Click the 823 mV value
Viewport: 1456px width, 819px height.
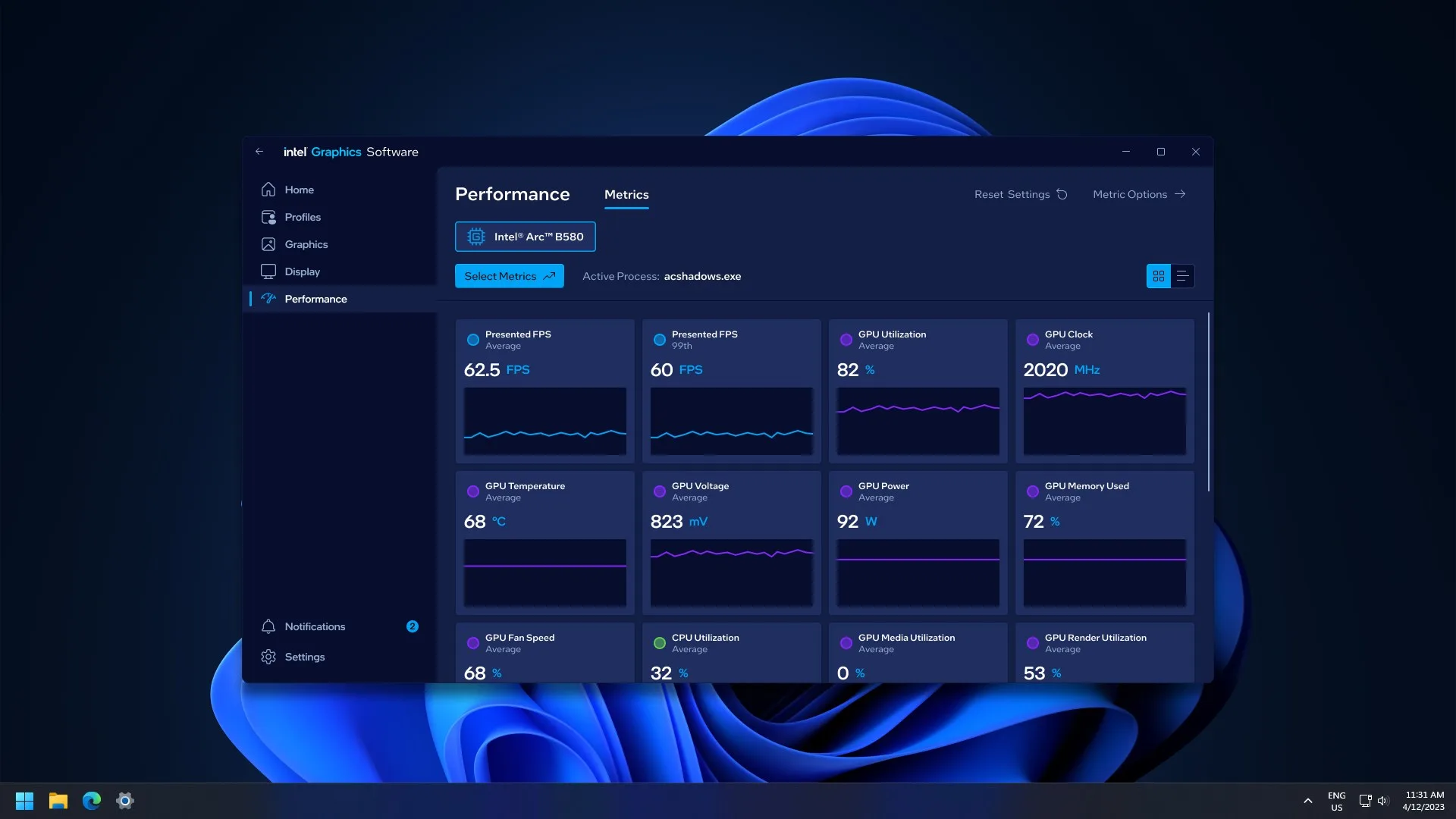pos(679,522)
